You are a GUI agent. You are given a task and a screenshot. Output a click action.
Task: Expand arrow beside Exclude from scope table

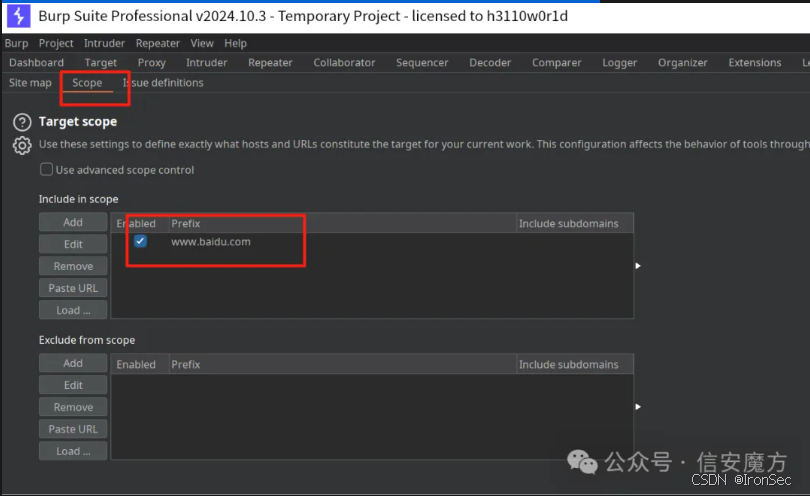[638, 407]
